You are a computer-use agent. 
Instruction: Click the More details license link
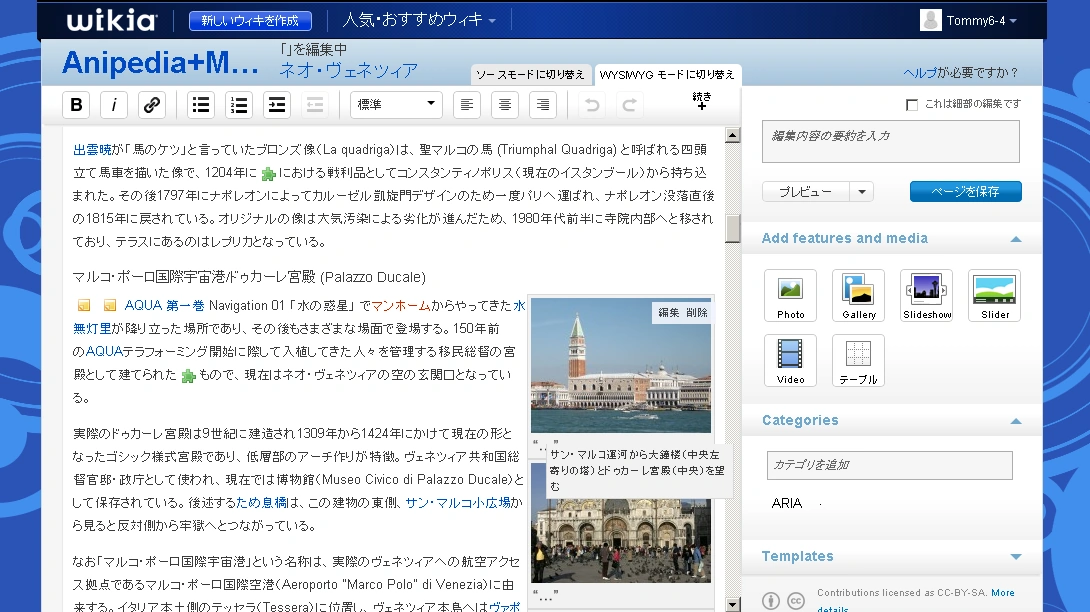tap(1002, 593)
